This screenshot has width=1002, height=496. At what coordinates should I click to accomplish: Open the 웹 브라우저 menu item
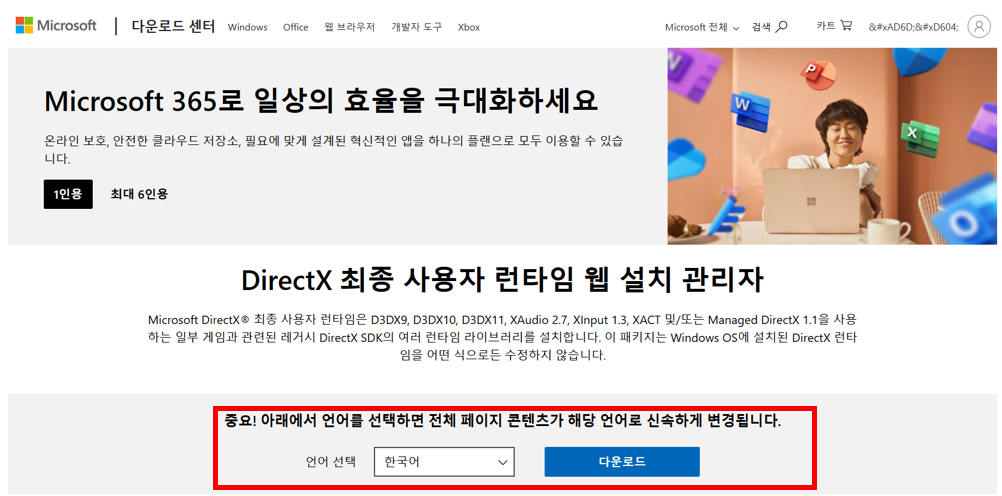[x=350, y=27]
